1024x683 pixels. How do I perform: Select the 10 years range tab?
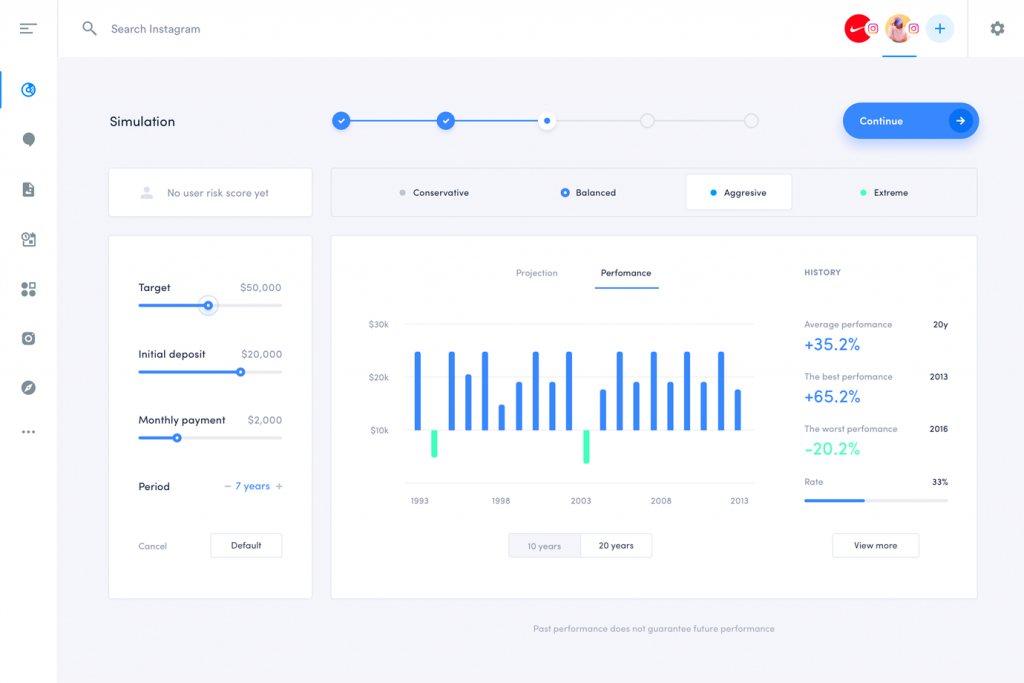tap(544, 546)
